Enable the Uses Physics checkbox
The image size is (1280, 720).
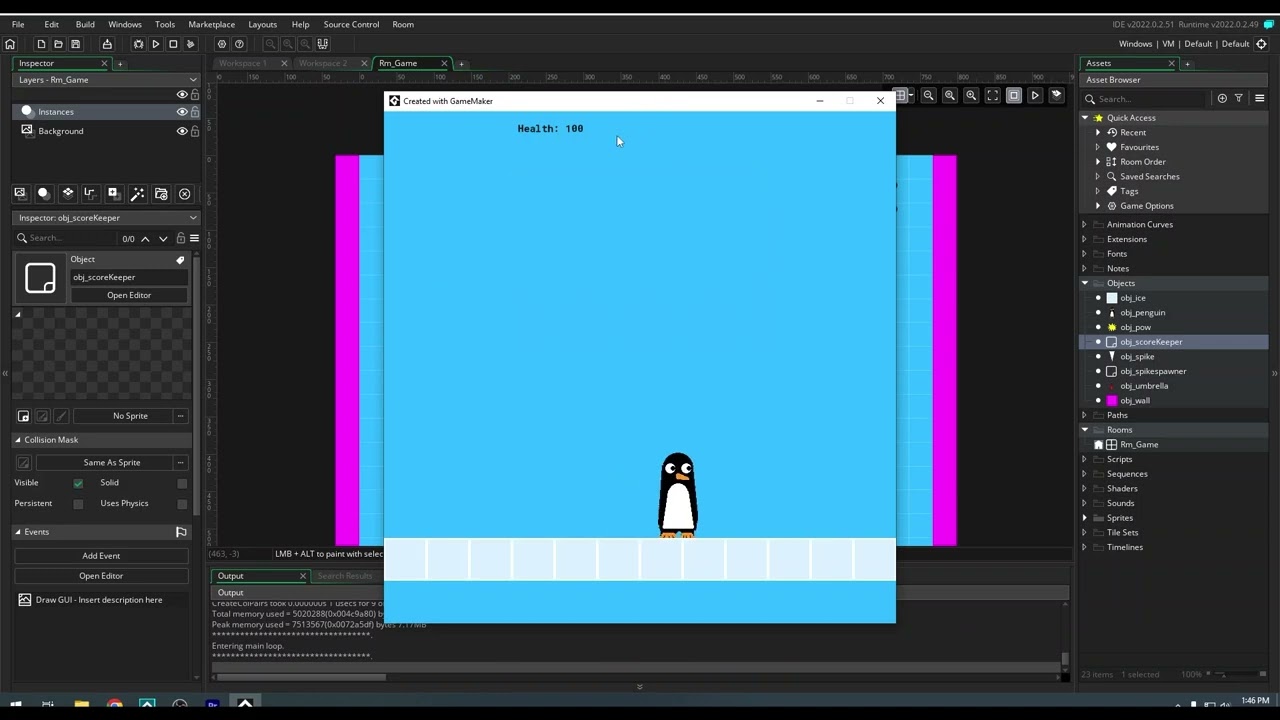pos(182,504)
